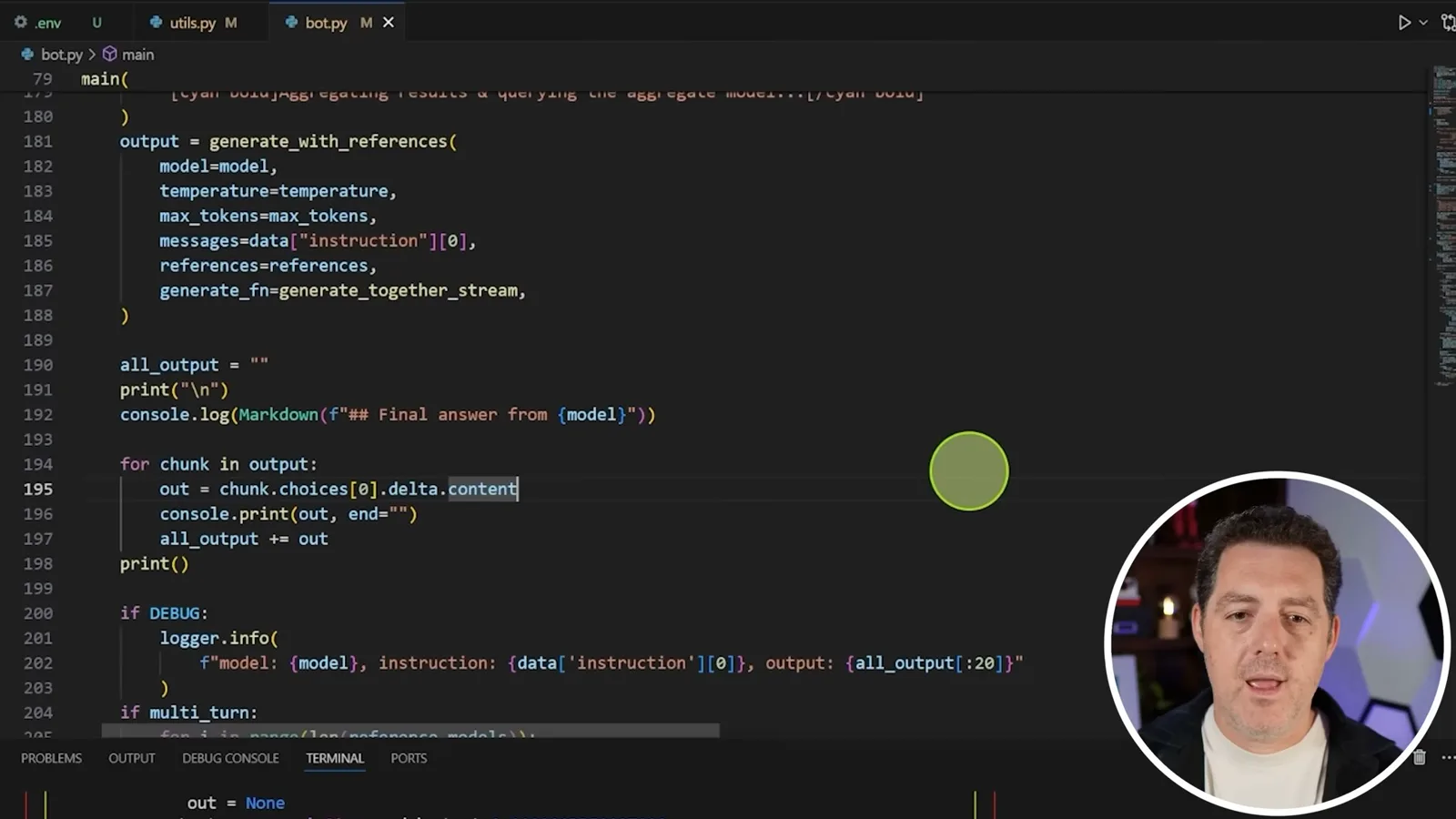Click the gear icon on .env tab
Image resolution: width=1456 pixels, height=819 pixels.
point(21,22)
